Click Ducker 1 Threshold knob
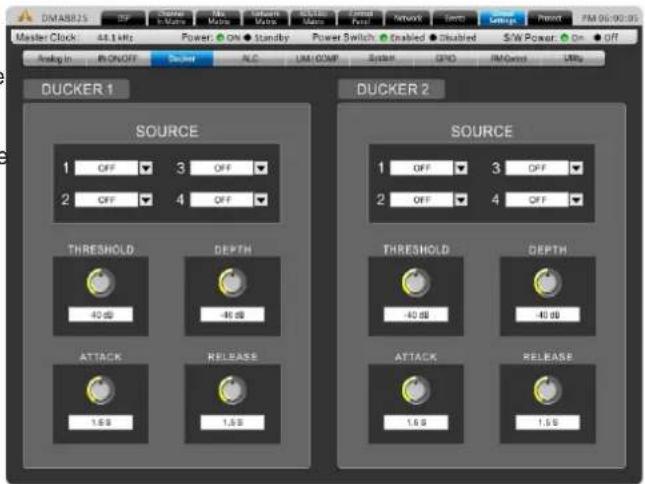Image resolution: width=645 pixels, height=484 pixels. pos(101,283)
